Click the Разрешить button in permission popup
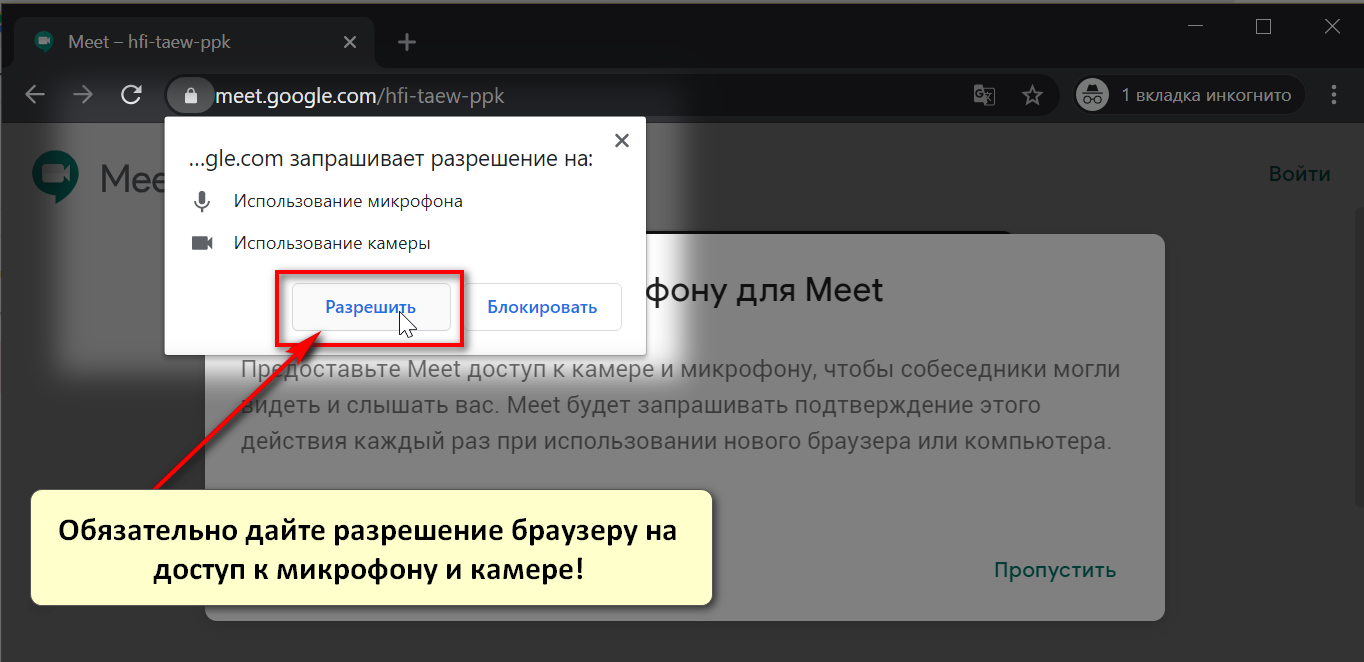The width and height of the screenshot is (1364, 662). click(371, 307)
